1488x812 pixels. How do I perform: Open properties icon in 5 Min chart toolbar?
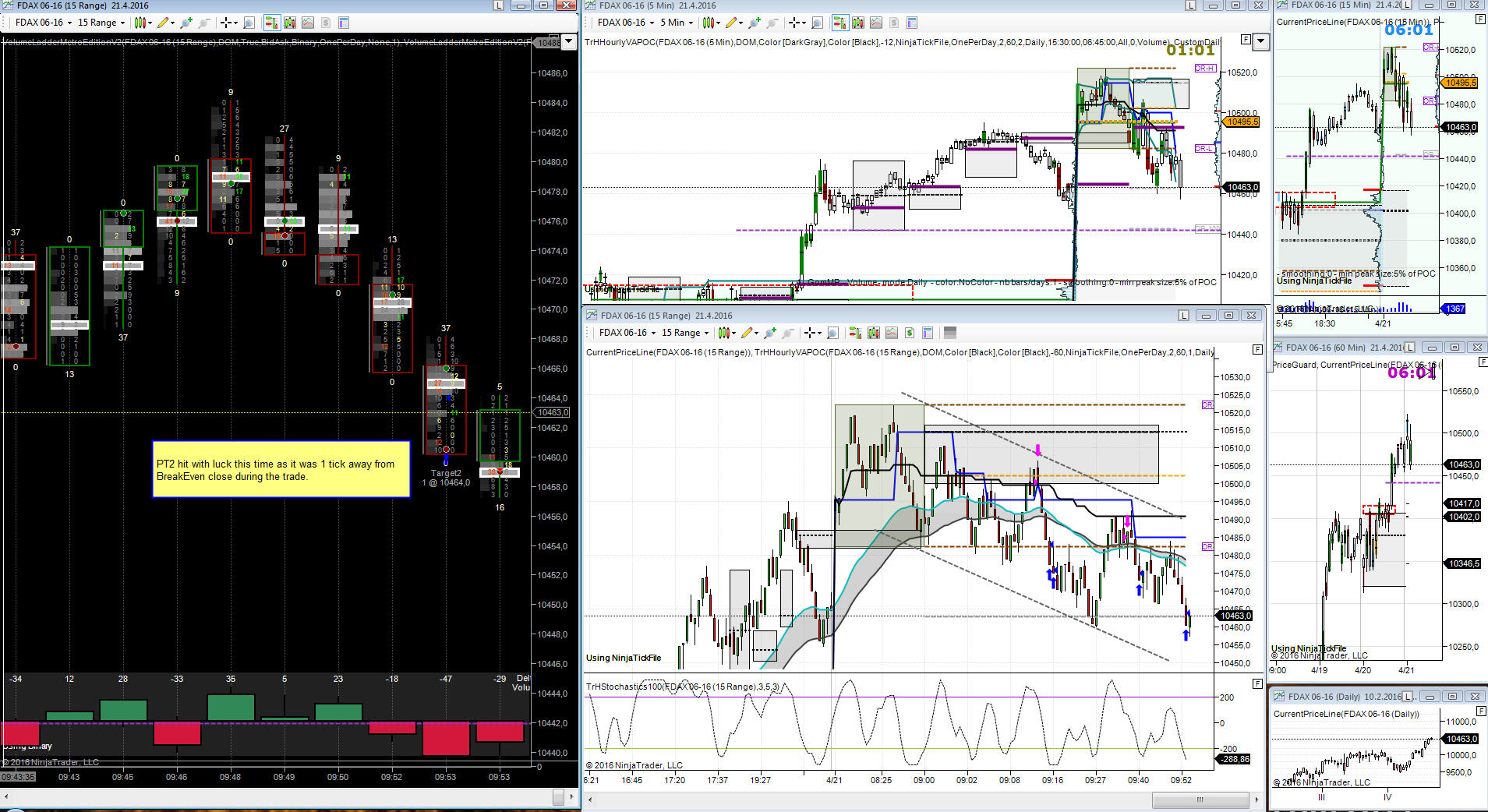pyautogui.click(x=912, y=23)
